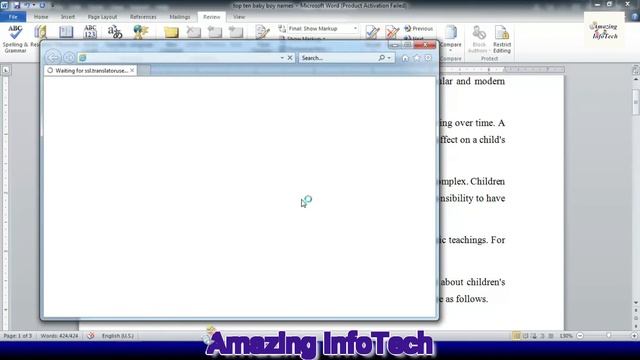Switch to the Mailings tab
640x360 pixels.
click(x=180, y=17)
